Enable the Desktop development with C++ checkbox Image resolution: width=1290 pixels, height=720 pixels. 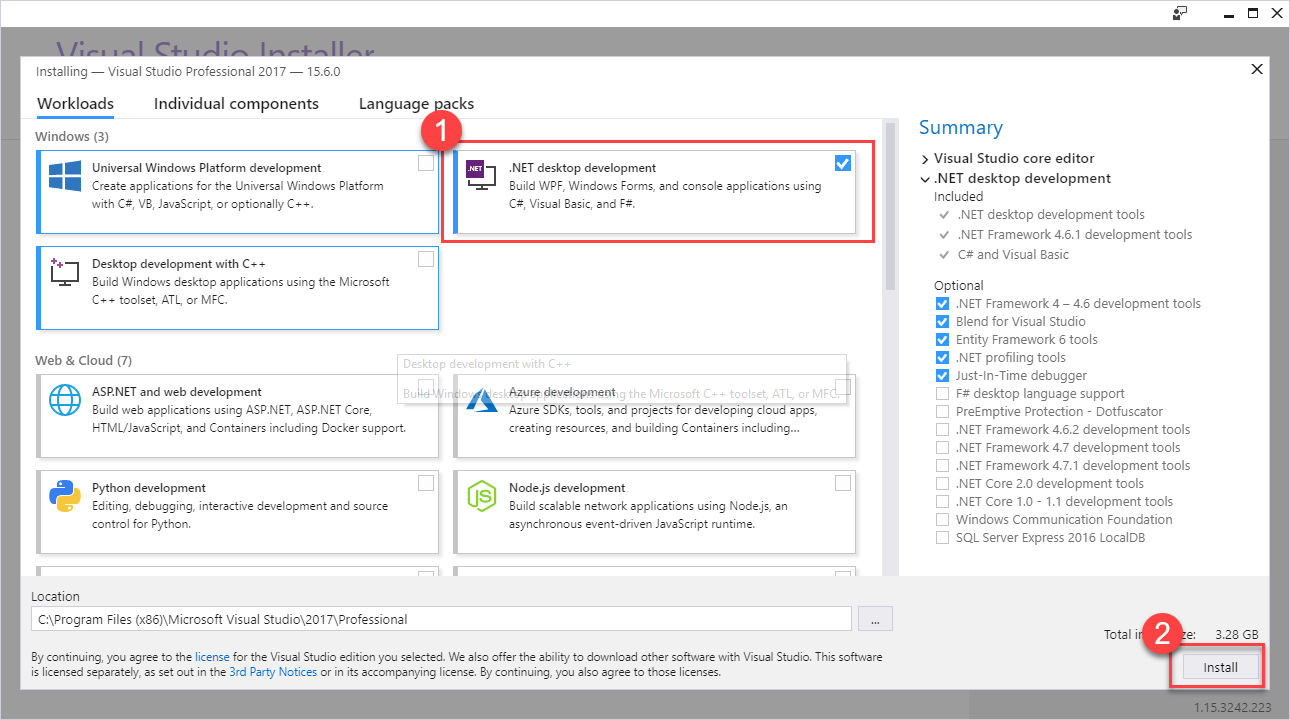tap(426, 258)
